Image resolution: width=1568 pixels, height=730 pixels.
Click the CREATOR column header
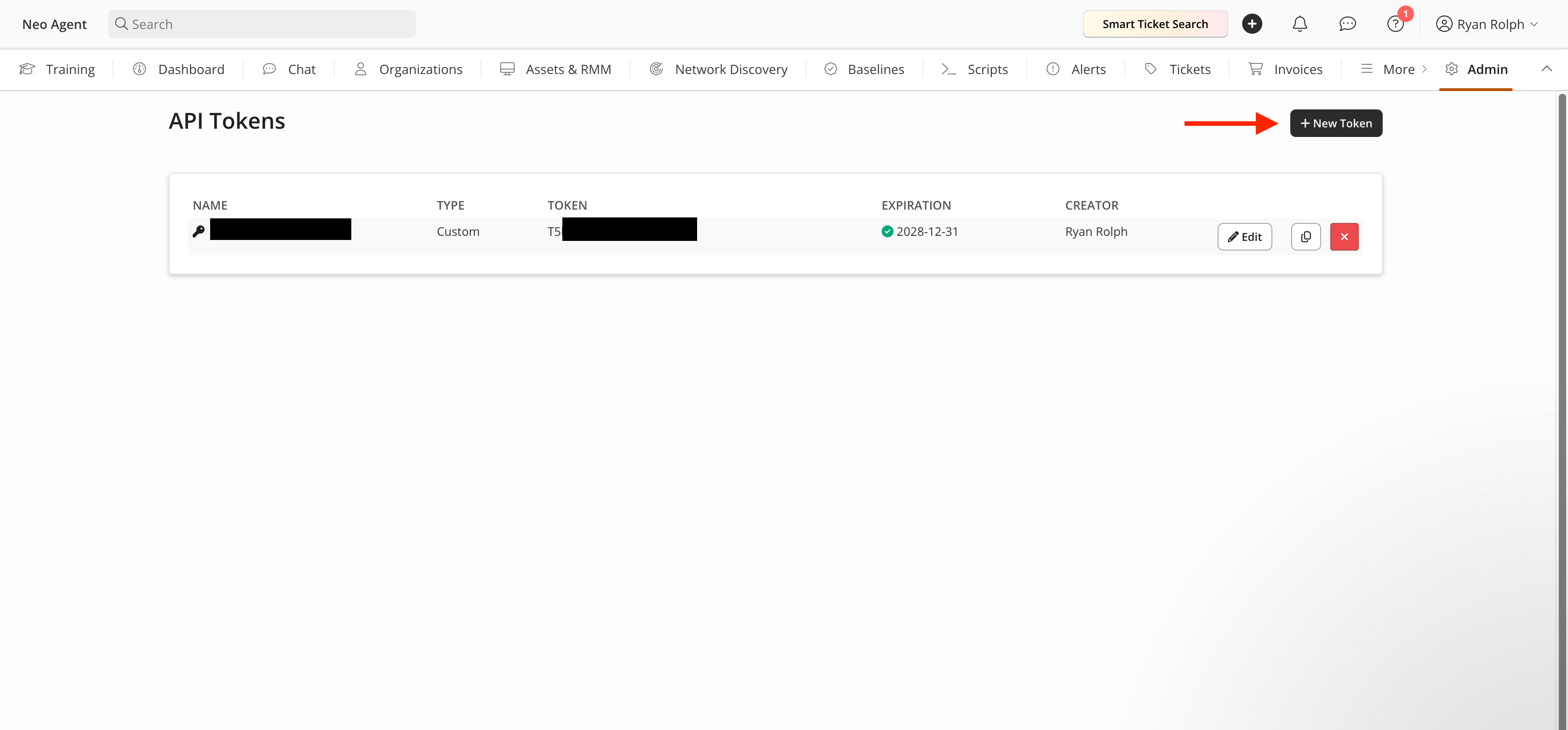(1091, 205)
